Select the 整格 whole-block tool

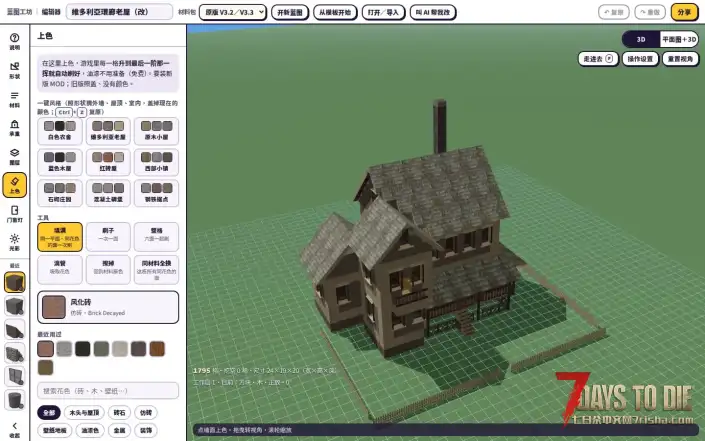[x=156, y=237]
